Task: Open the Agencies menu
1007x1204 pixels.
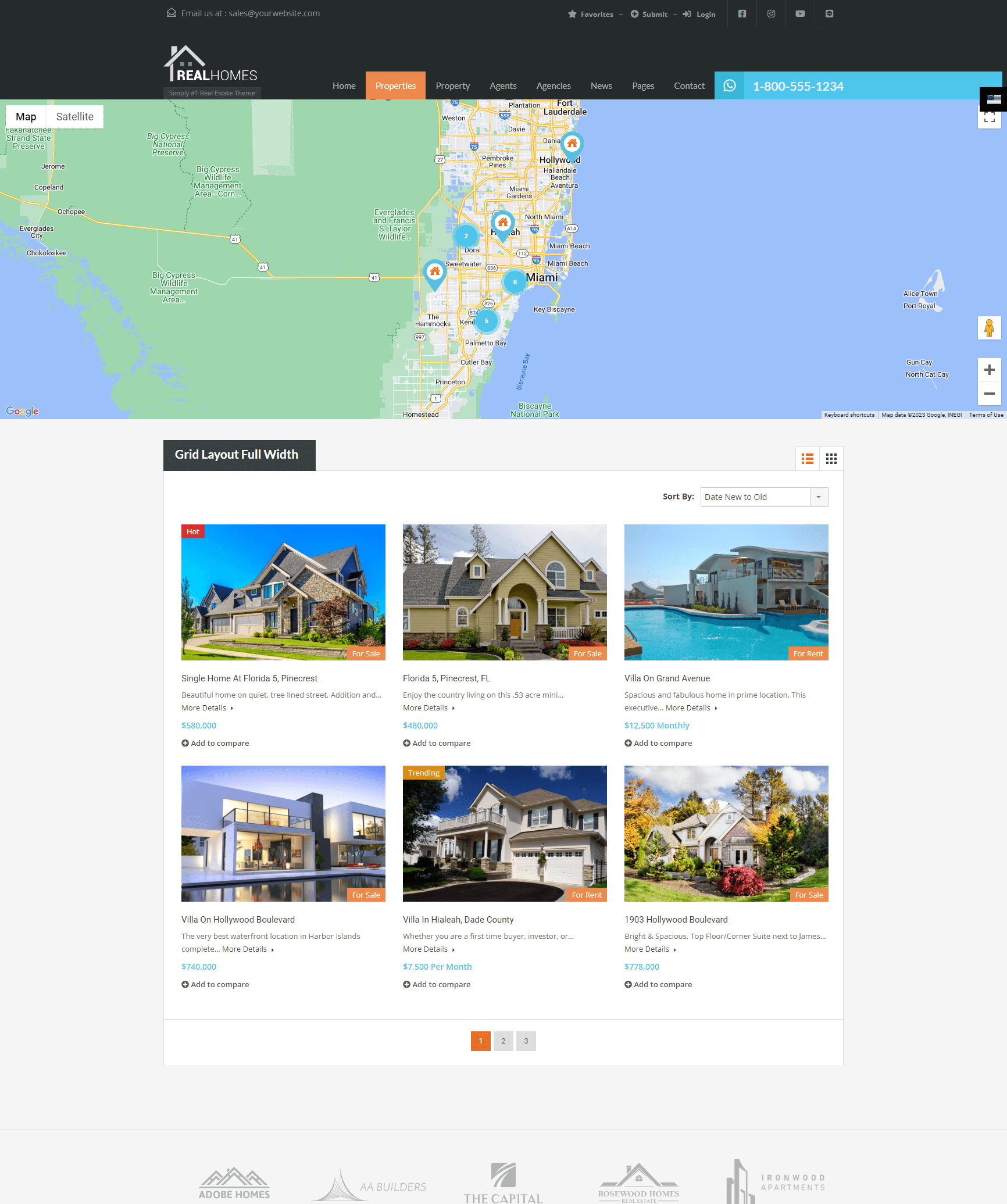Action: [x=554, y=85]
